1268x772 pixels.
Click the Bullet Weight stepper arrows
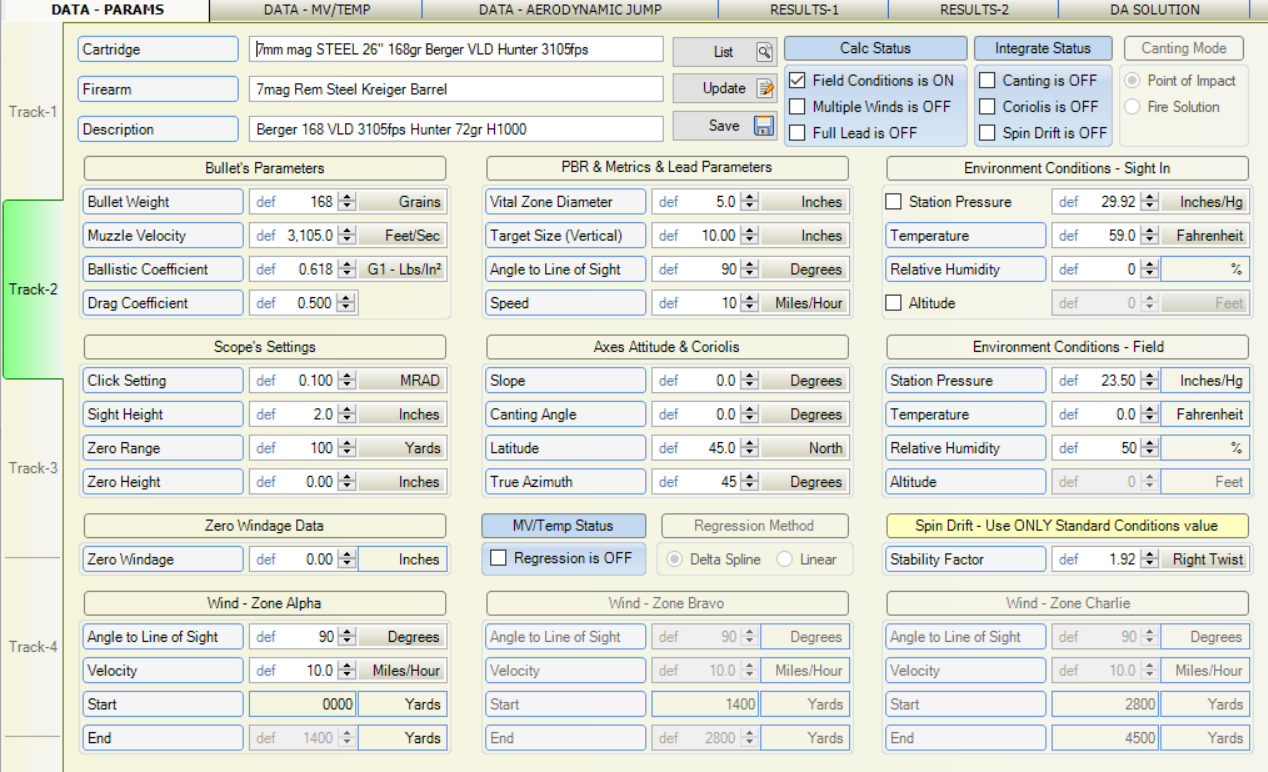(347, 202)
